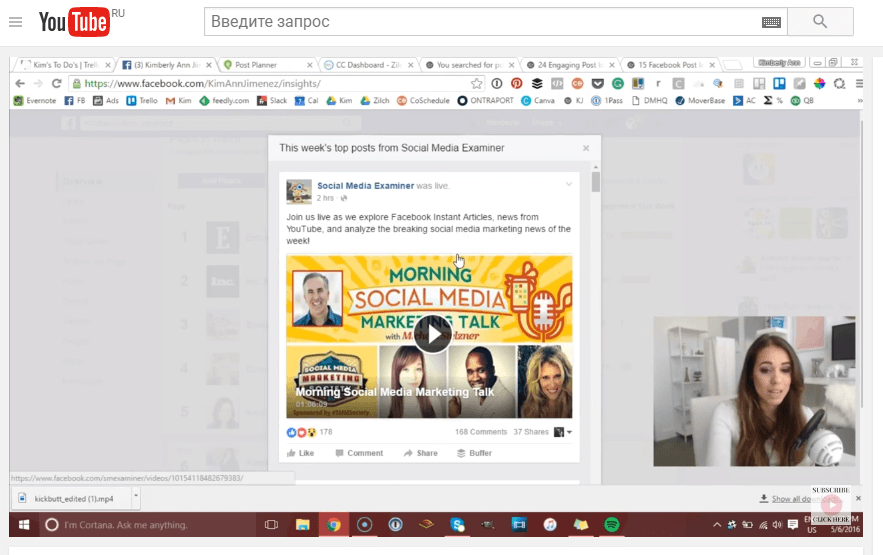883x555 pixels.
Task: Open File Explorer from the taskbar
Action: 302,525
